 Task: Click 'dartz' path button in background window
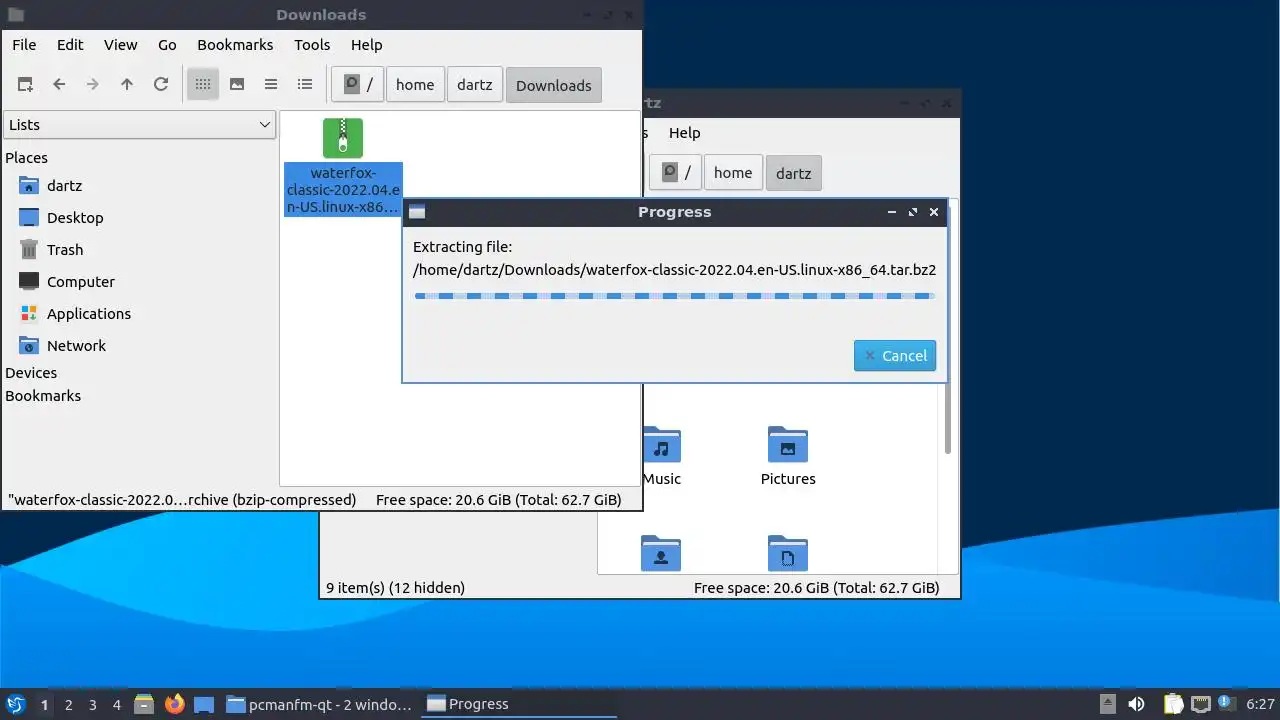click(794, 173)
